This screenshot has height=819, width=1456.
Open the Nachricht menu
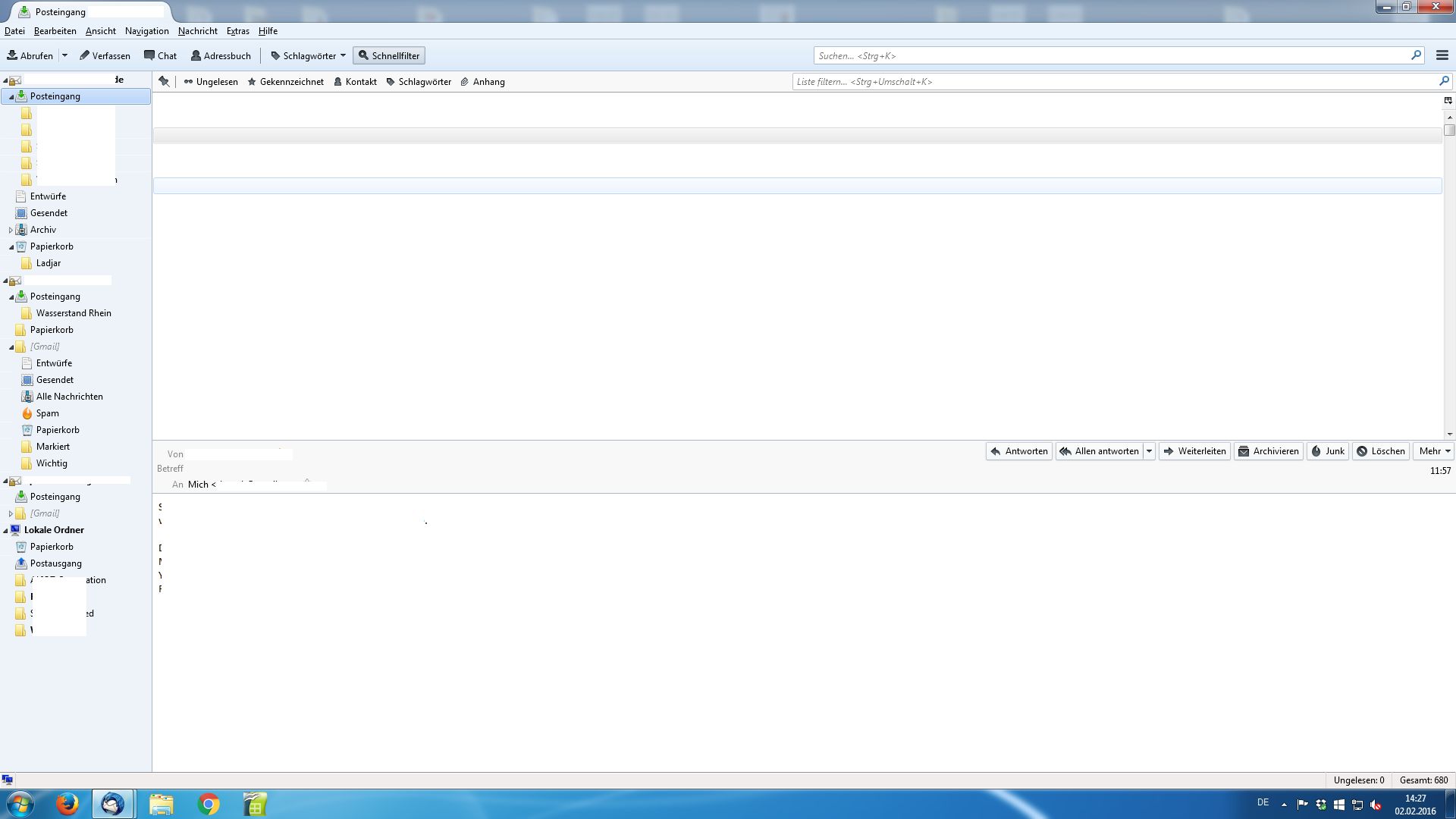point(197,31)
